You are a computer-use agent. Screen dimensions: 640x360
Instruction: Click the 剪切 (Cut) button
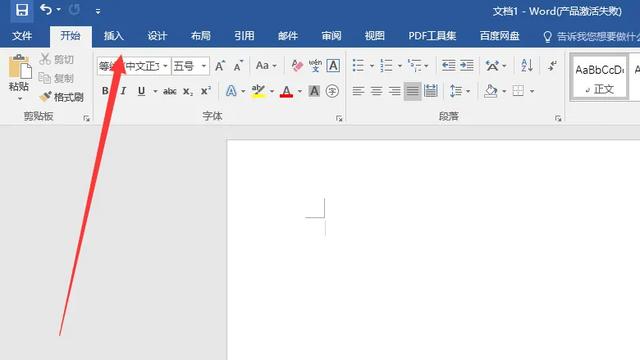57,59
